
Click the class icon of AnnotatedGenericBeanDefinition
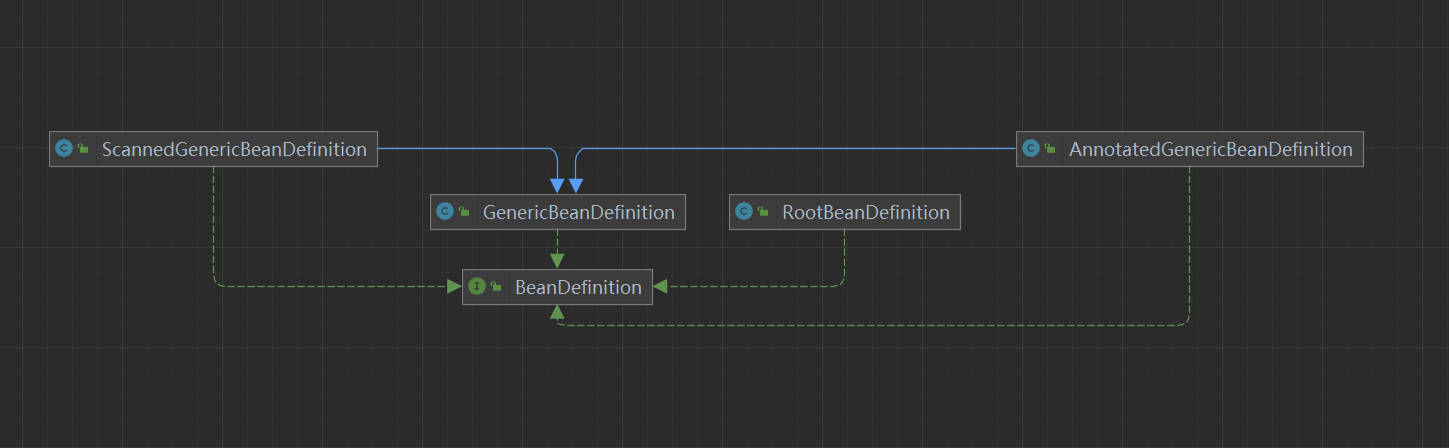pyautogui.click(x=1031, y=149)
